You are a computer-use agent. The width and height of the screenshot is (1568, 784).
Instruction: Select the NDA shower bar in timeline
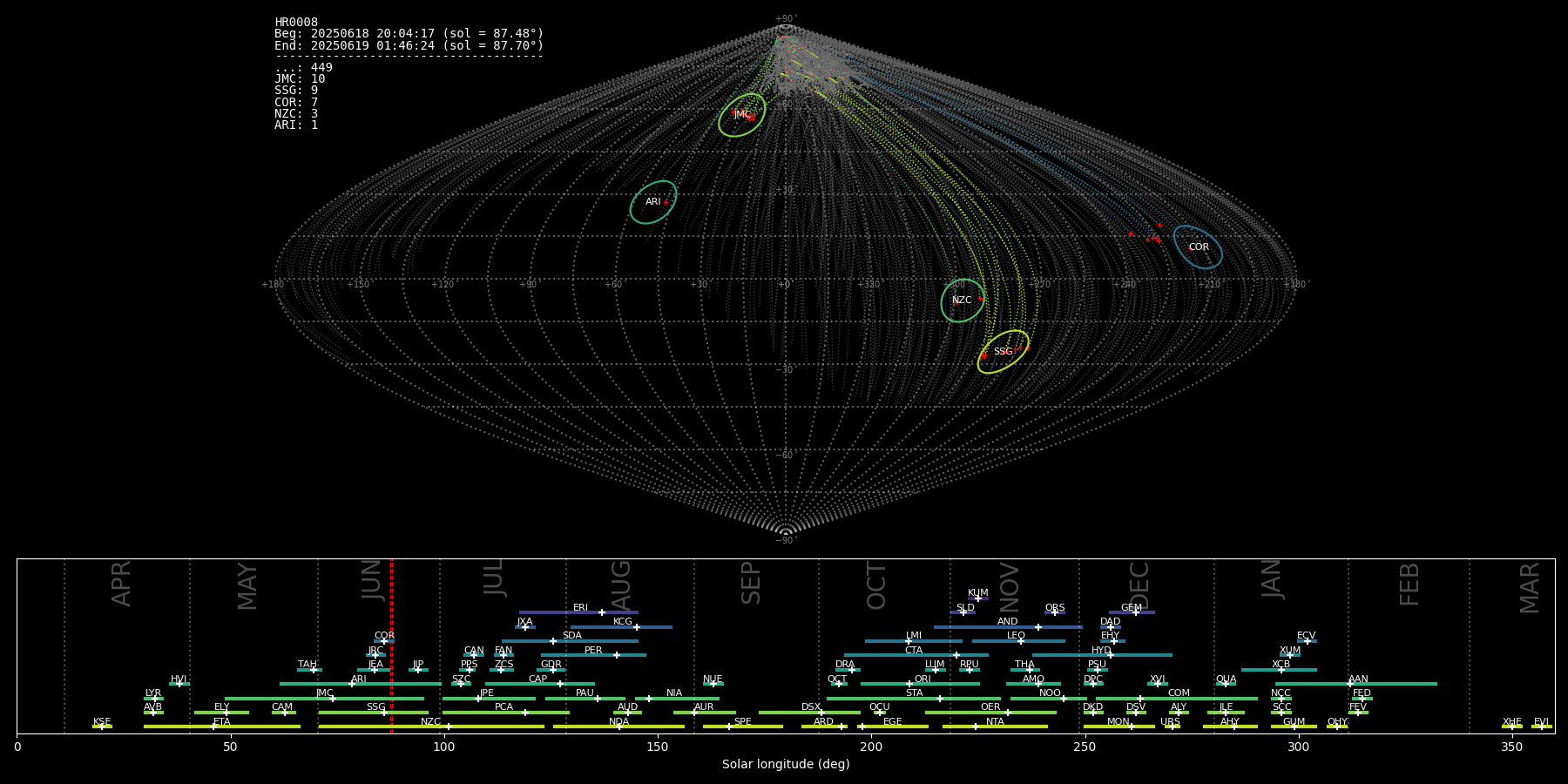[x=618, y=727]
